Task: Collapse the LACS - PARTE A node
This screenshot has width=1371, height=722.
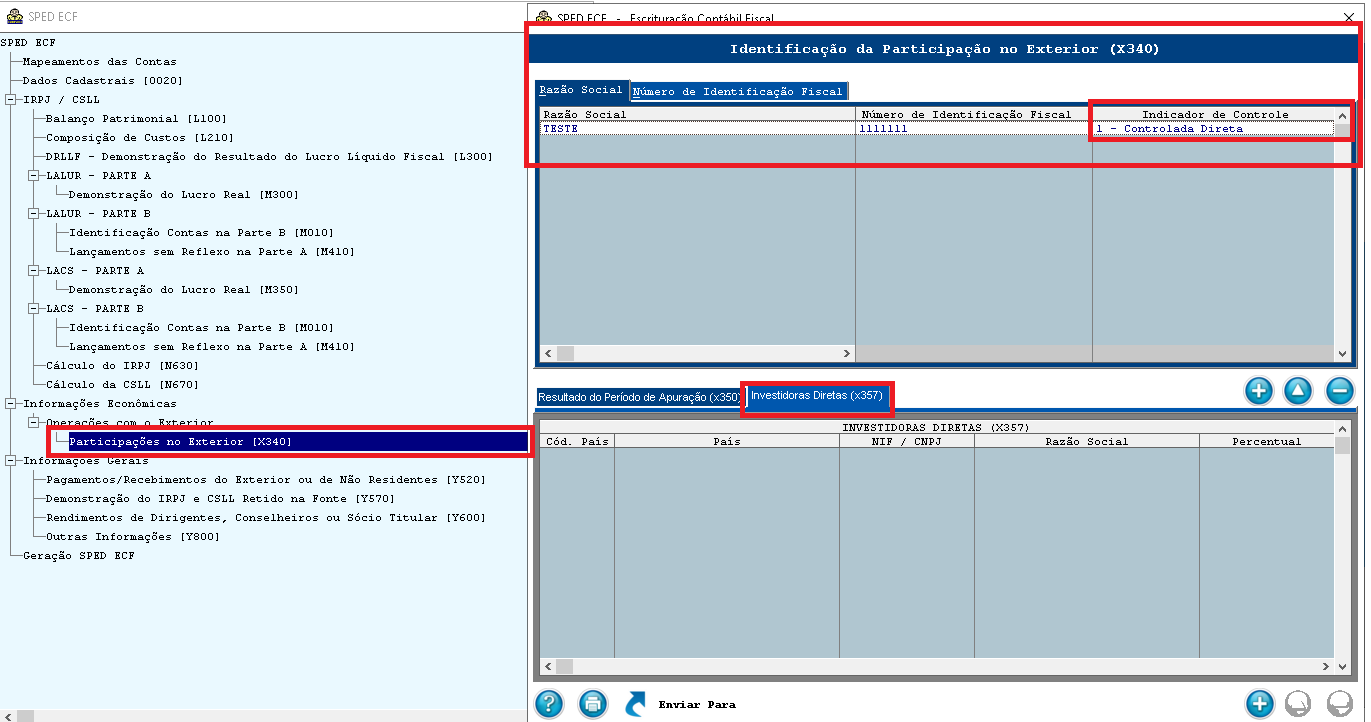Action: click(x=34, y=270)
